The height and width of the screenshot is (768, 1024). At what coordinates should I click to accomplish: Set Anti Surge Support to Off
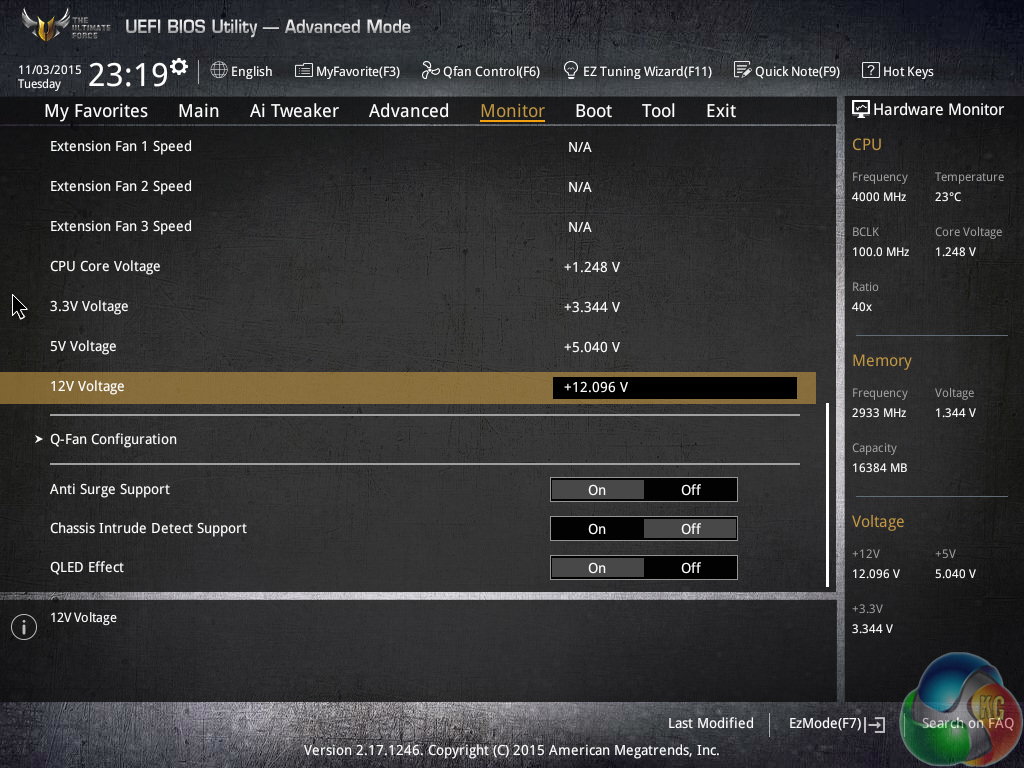pos(690,490)
